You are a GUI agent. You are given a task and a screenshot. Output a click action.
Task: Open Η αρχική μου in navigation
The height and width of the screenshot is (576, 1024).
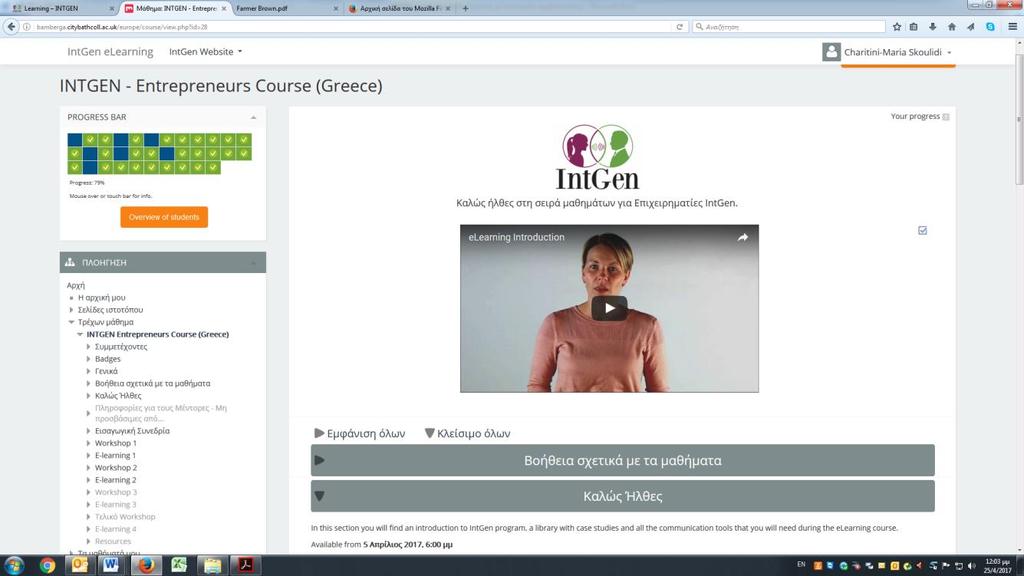coord(101,298)
